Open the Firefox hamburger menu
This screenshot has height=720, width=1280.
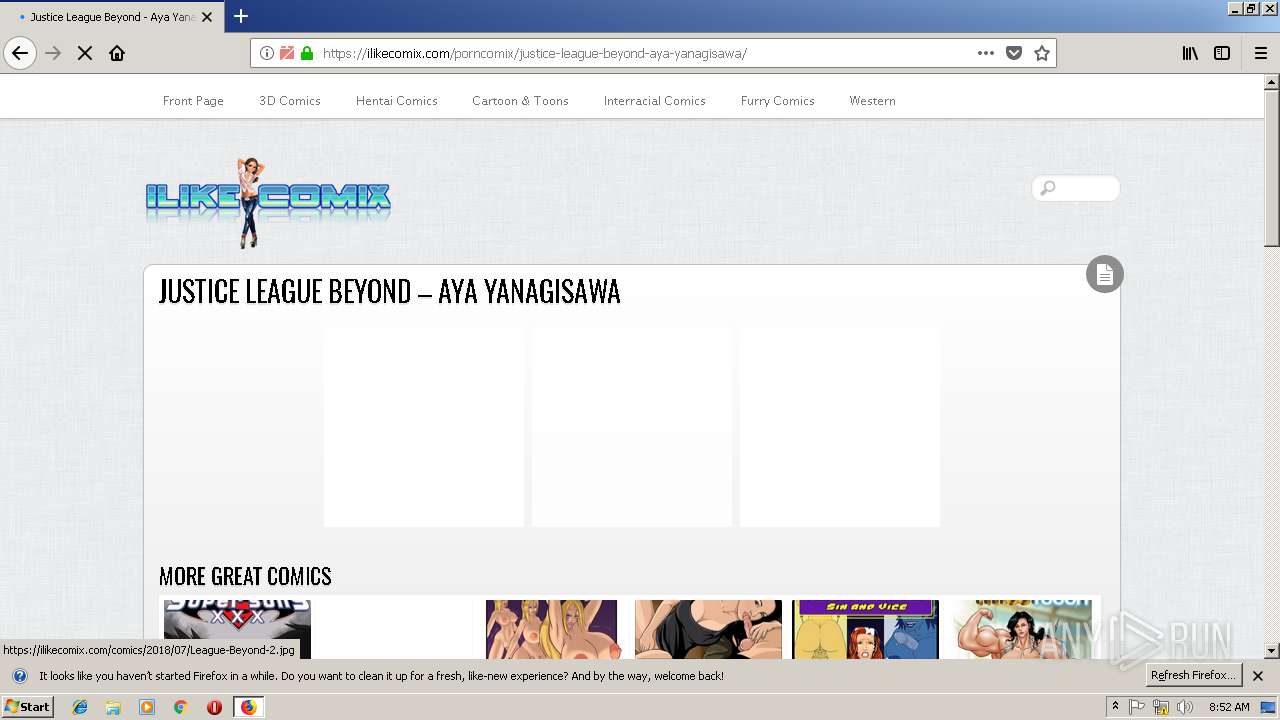[1260, 53]
